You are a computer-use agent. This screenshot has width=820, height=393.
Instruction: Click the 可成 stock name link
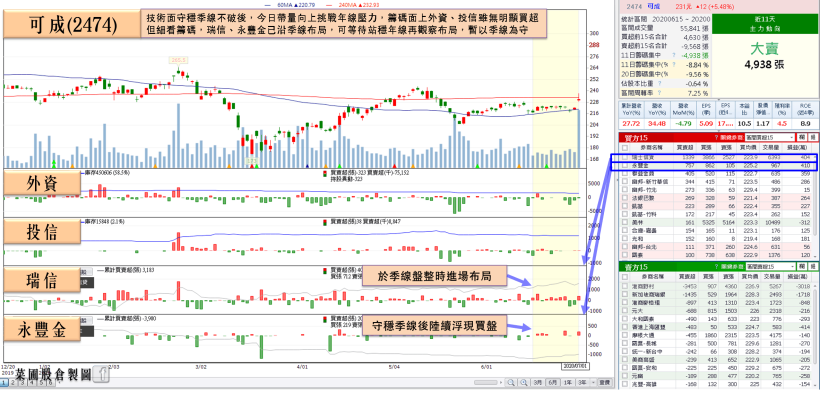click(653, 6)
